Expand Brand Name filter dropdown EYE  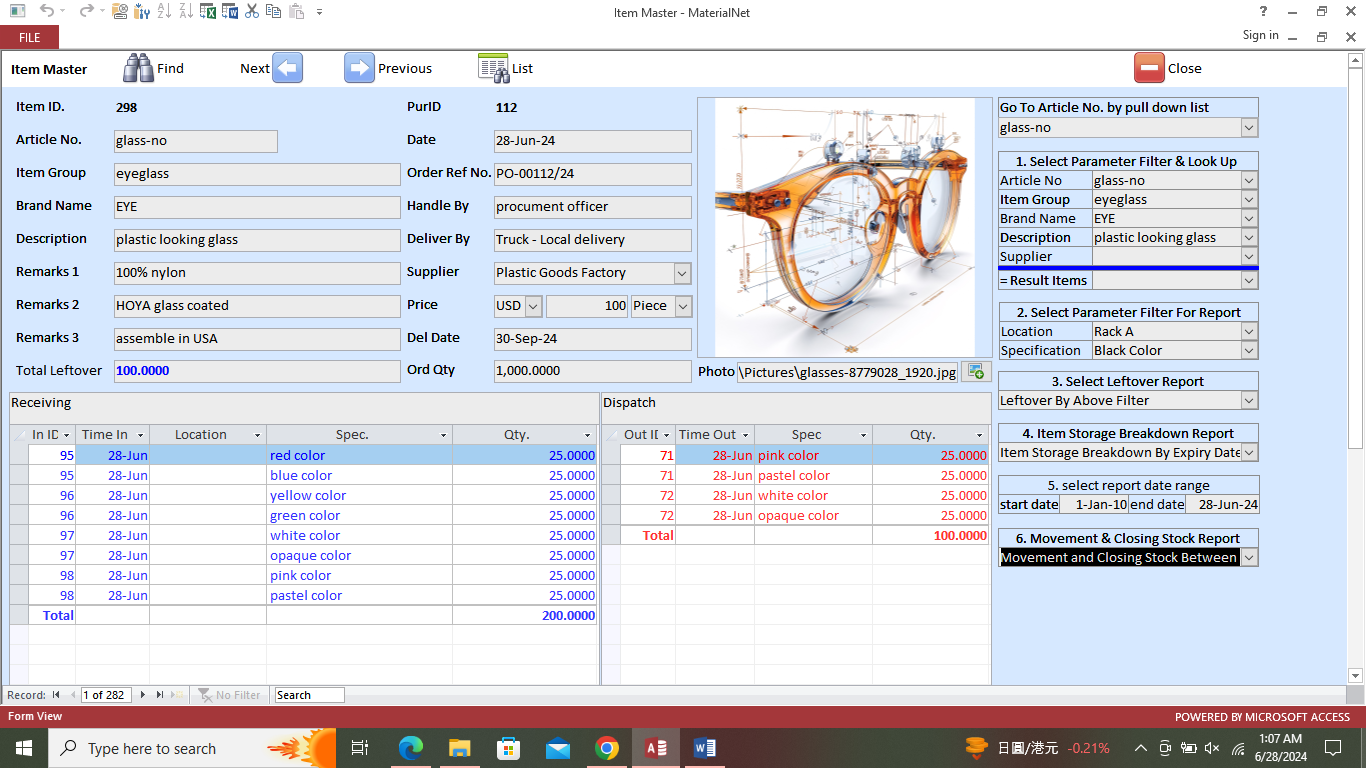[1249, 219]
